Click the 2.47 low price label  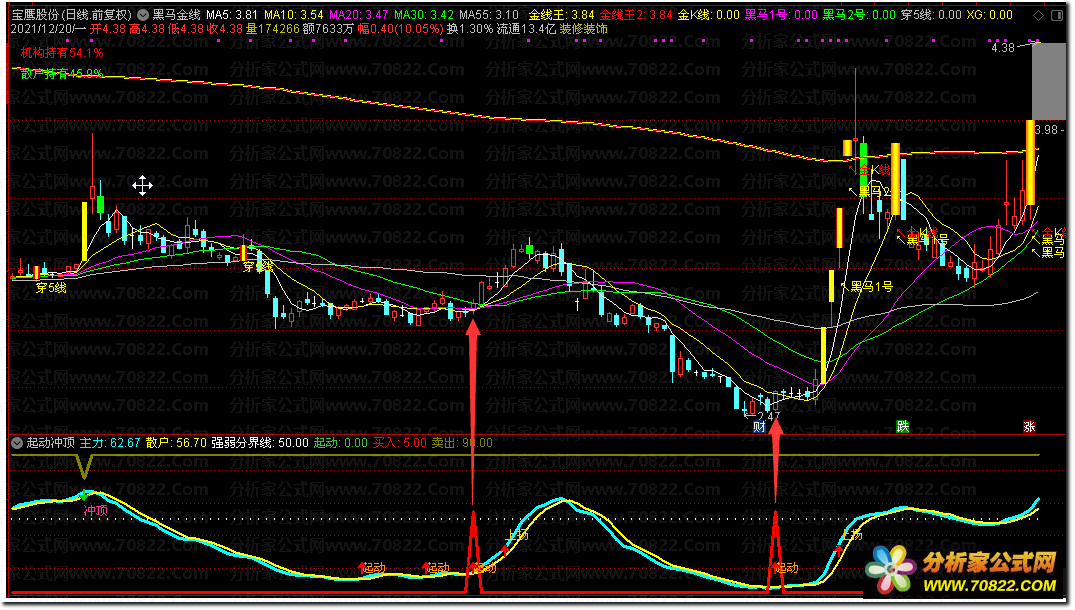768,416
